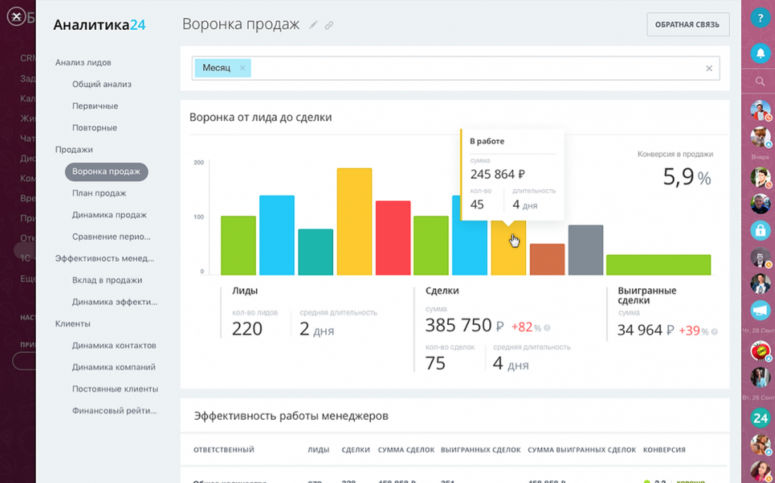Open first avatar in right sidebar

760,110
